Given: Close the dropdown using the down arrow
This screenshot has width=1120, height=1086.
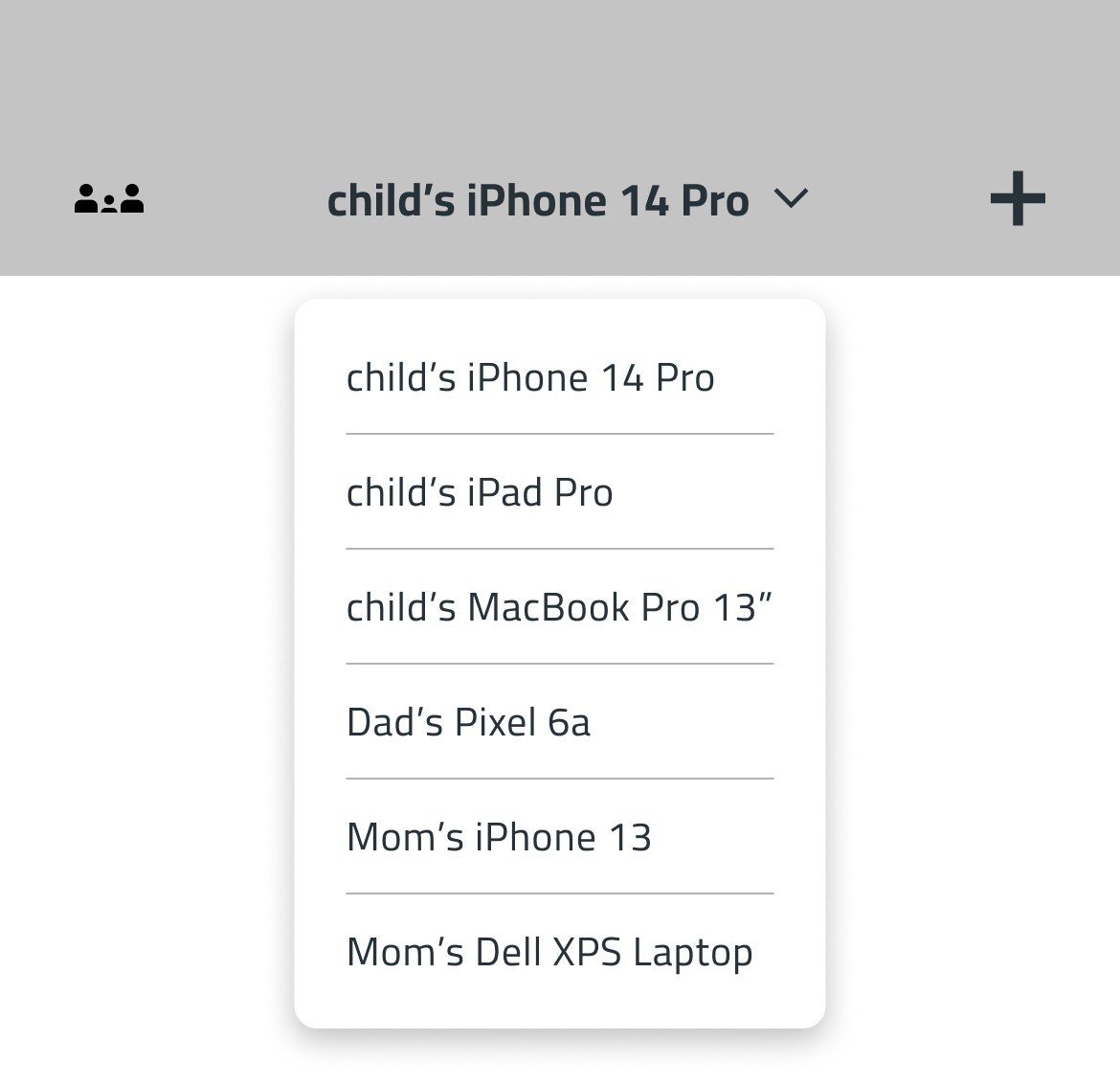Looking at the screenshot, I should click(791, 199).
